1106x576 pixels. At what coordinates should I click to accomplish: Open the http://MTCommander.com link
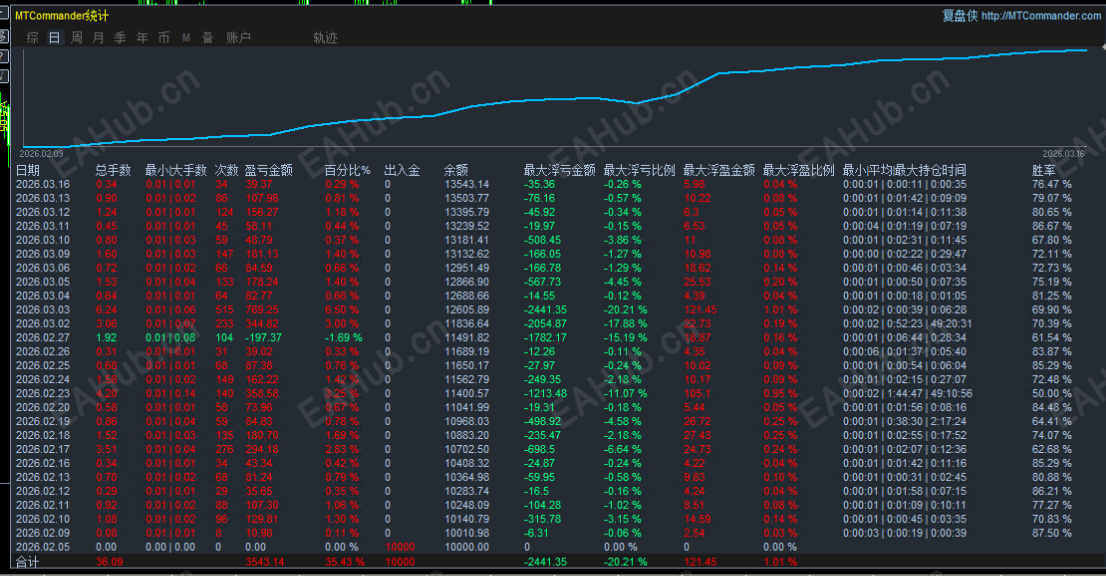coord(1040,16)
